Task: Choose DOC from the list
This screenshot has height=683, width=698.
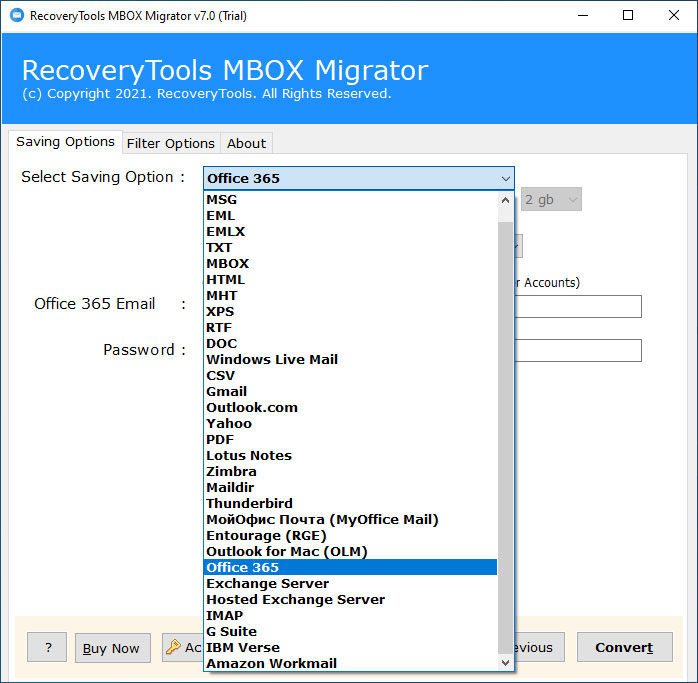Action: point(350,344)
